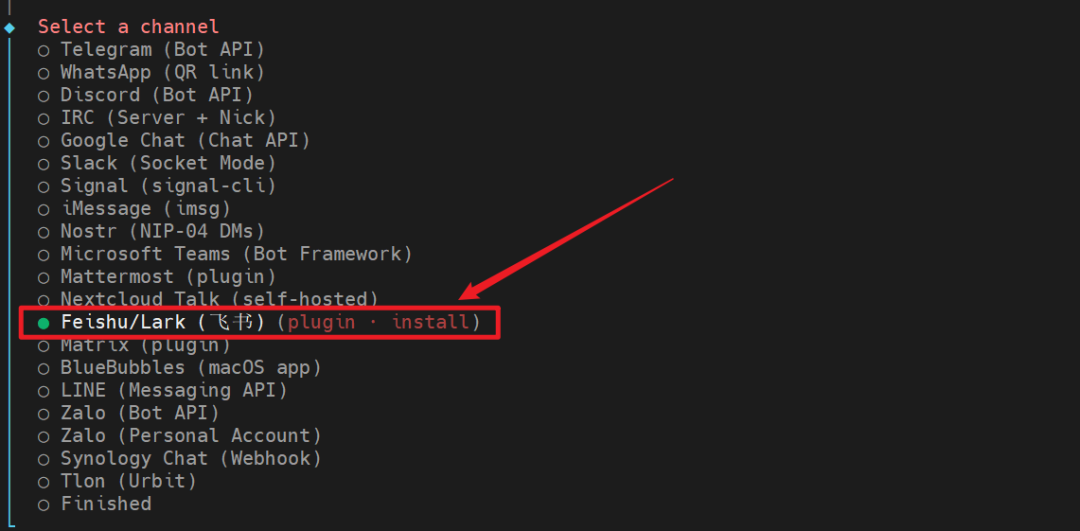Click the green Feishu/Lark selected radio dot

[44, 323]
